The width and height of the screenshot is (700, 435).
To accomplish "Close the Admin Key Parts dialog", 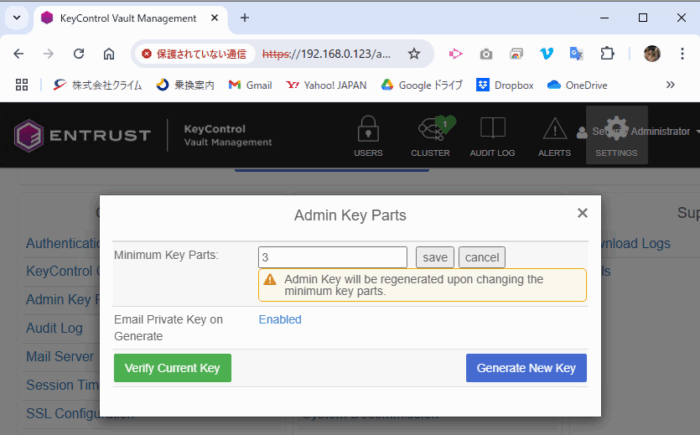I will click(x=582, y=213).
